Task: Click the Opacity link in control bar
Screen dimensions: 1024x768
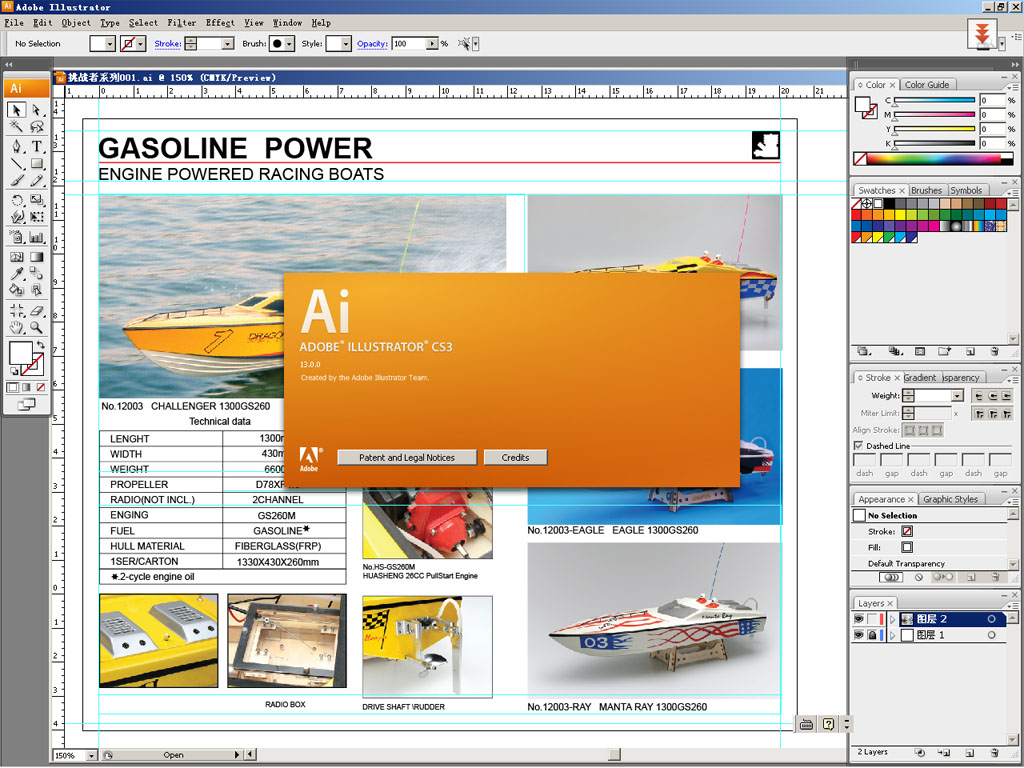Action: (372, 44)
